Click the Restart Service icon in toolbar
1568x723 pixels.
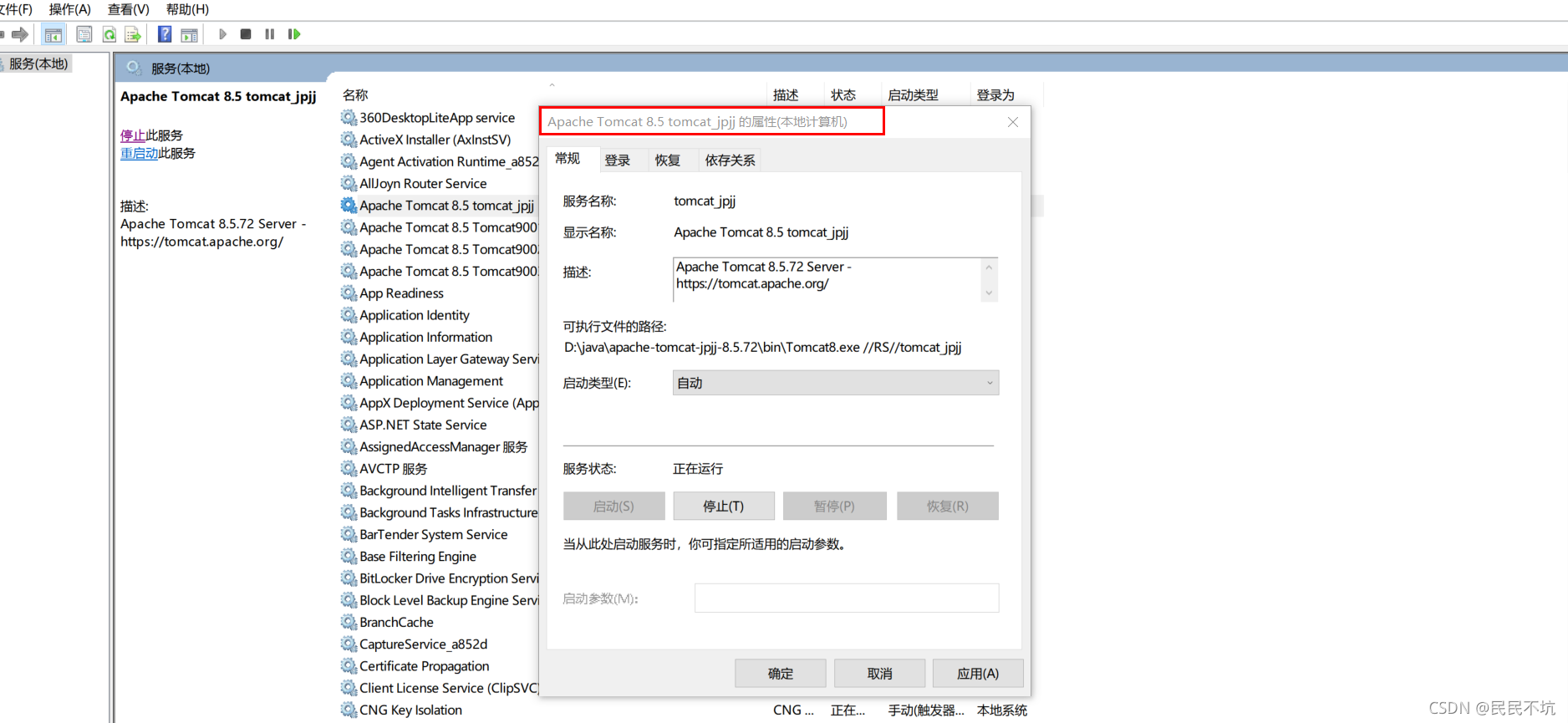pyautogui.click(x=293, y=34)
